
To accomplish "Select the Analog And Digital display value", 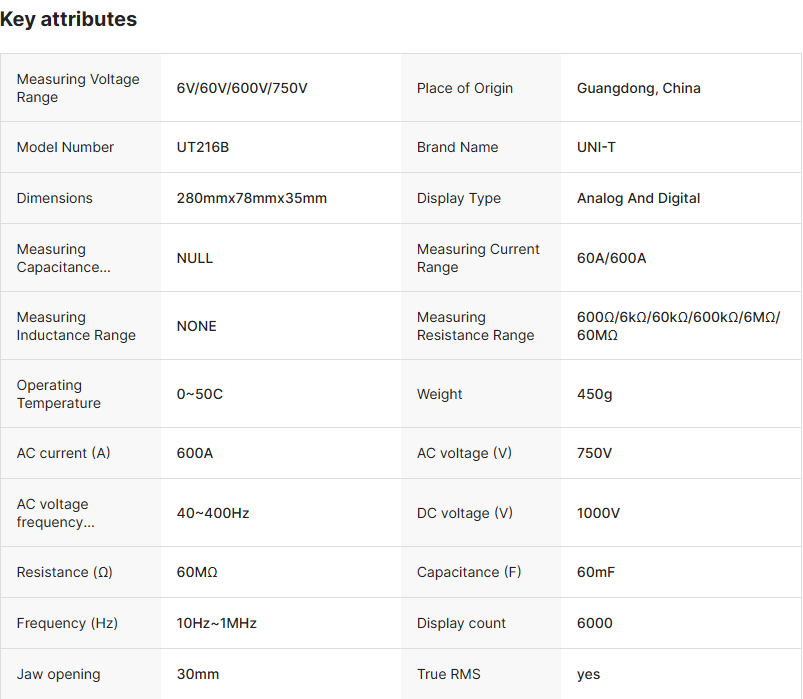I will 639,198.
